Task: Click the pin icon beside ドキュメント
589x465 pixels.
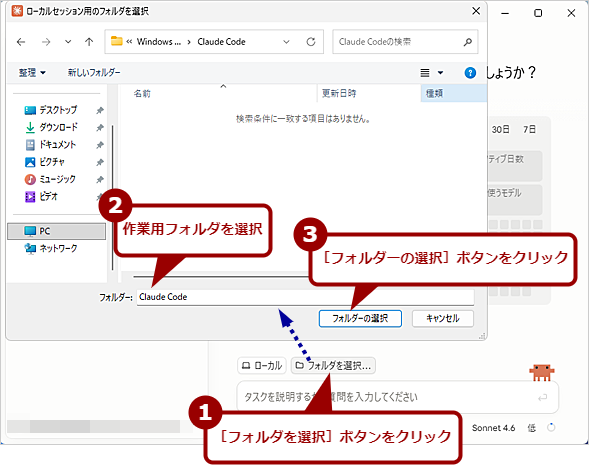Action: 100,145
